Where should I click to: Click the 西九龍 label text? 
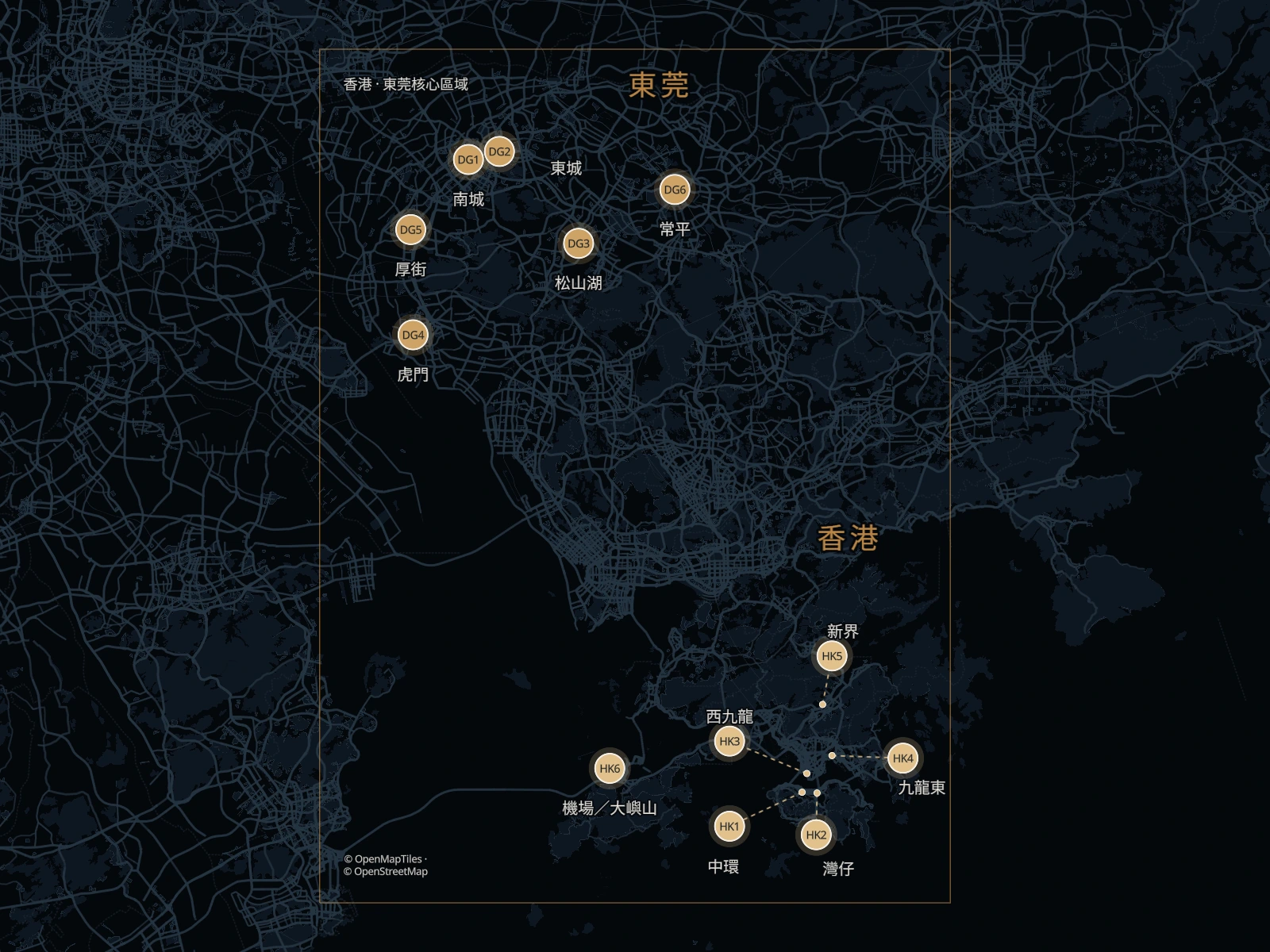[729, 717]
